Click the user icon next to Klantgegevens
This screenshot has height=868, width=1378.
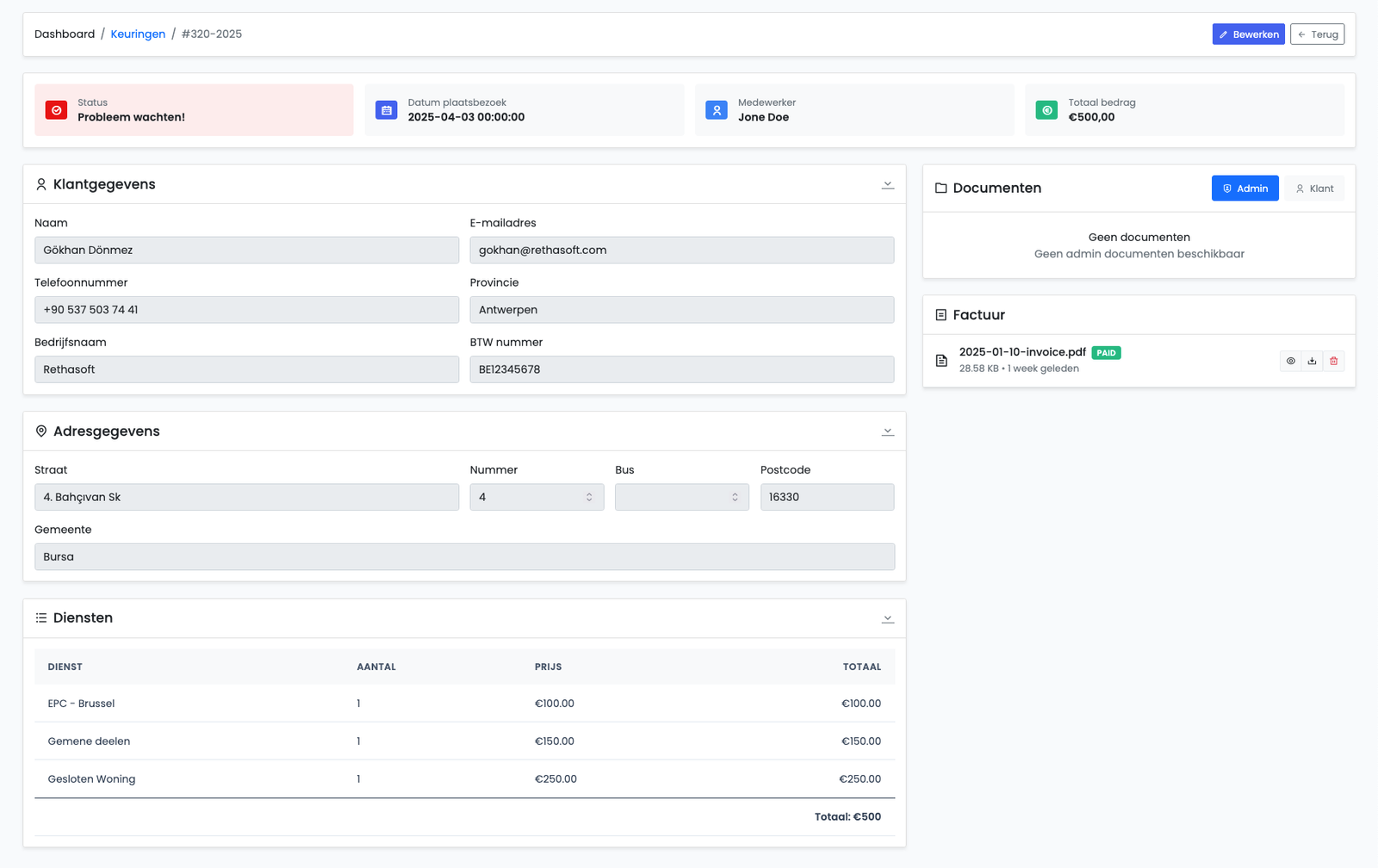click(x=40, y=184)
